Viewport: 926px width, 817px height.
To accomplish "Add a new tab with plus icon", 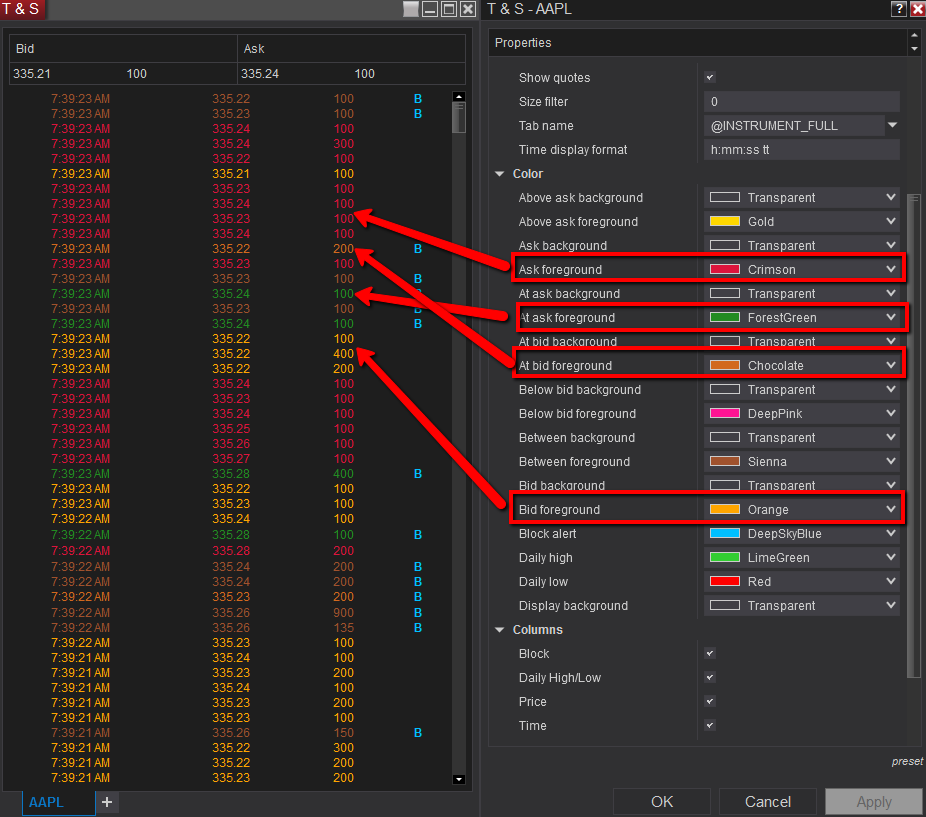I will 107,802.
